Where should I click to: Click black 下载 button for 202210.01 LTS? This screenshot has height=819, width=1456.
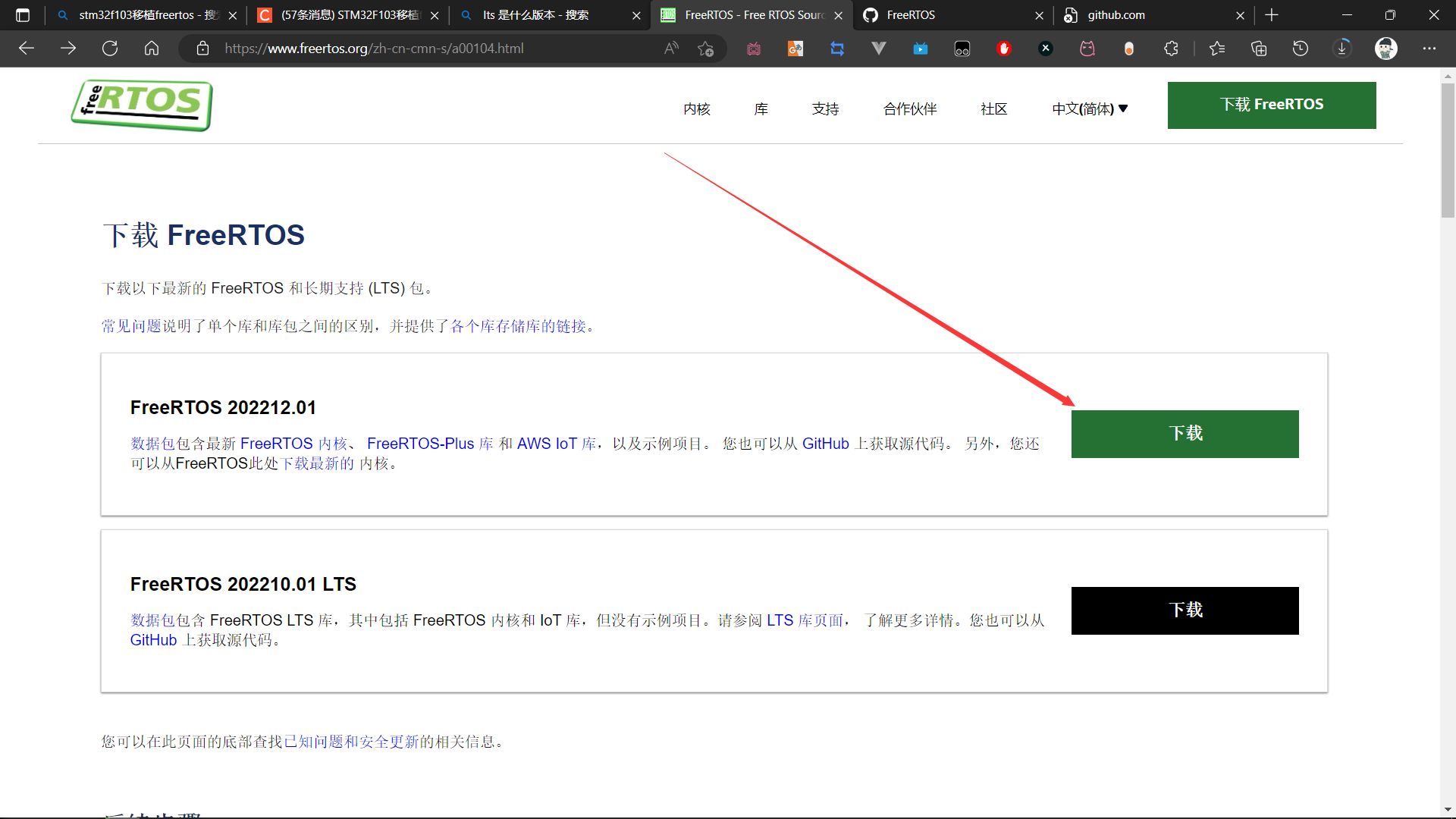click(x=1185, y=610)
